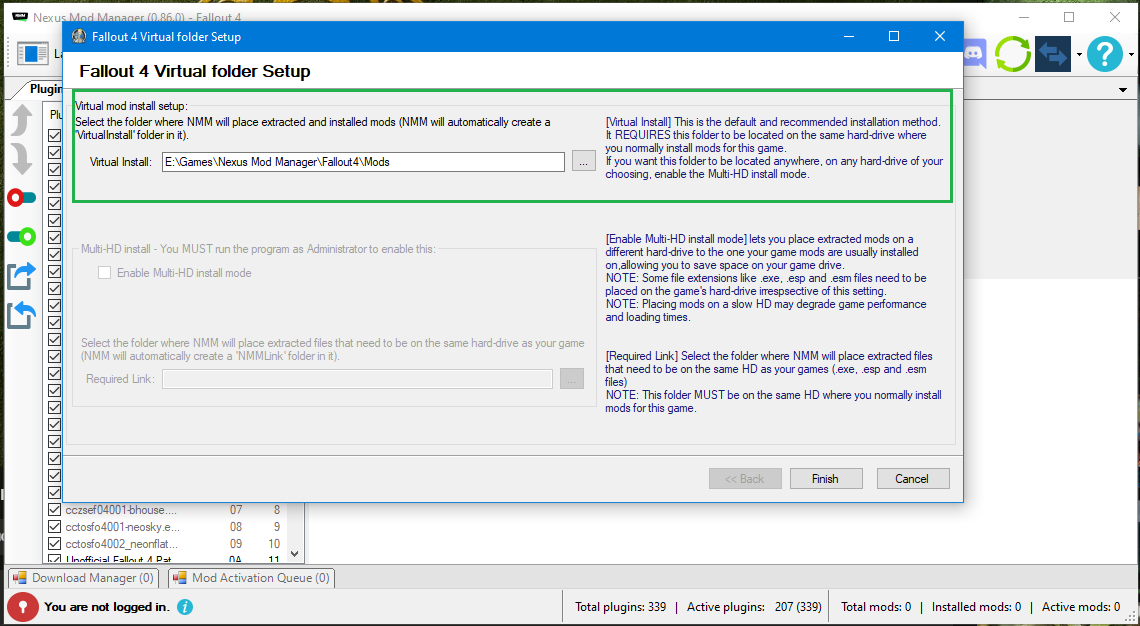Image resolution: width=1140 pixels, height=626 pixels.
Task: Click the move plugin up arrow
Action: (21, 120)
